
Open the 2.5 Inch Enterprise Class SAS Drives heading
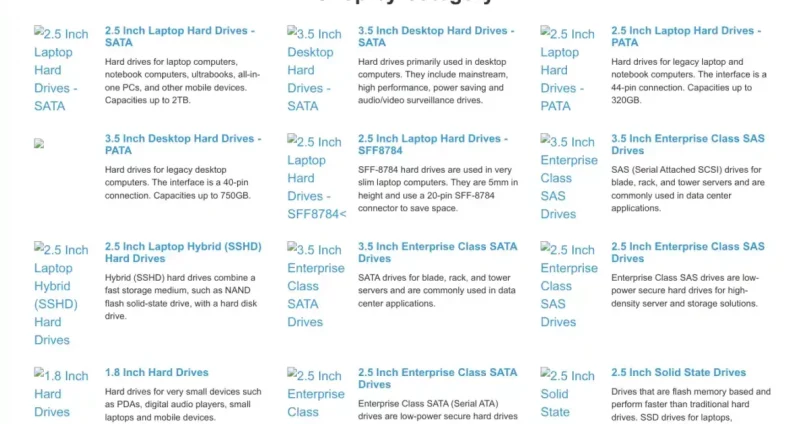pos(688,252)
